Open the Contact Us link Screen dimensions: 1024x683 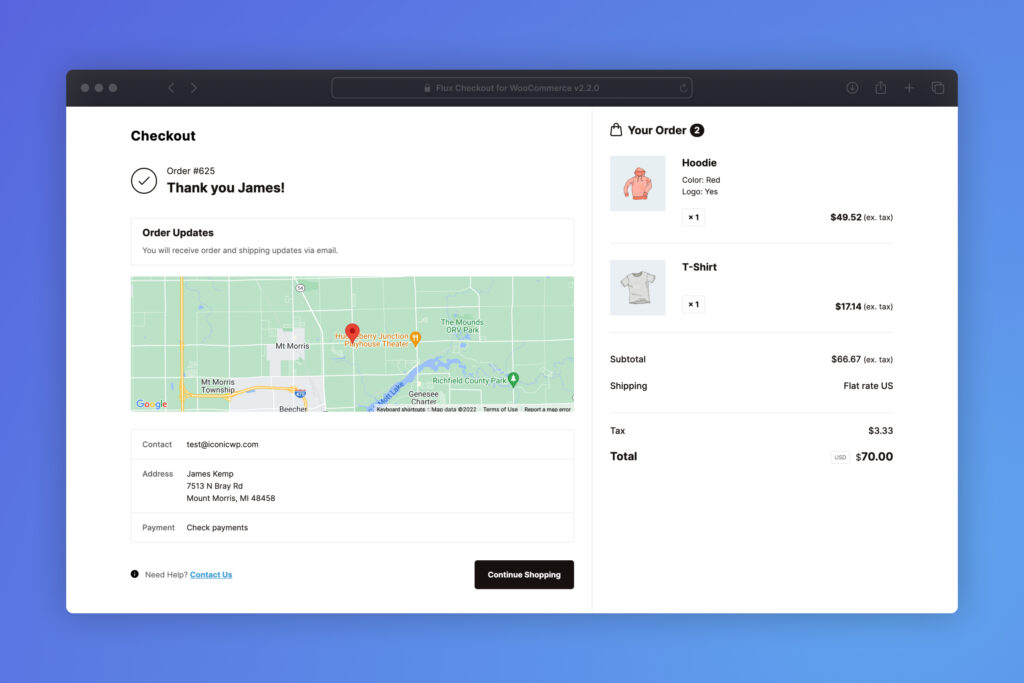(210, 574)
